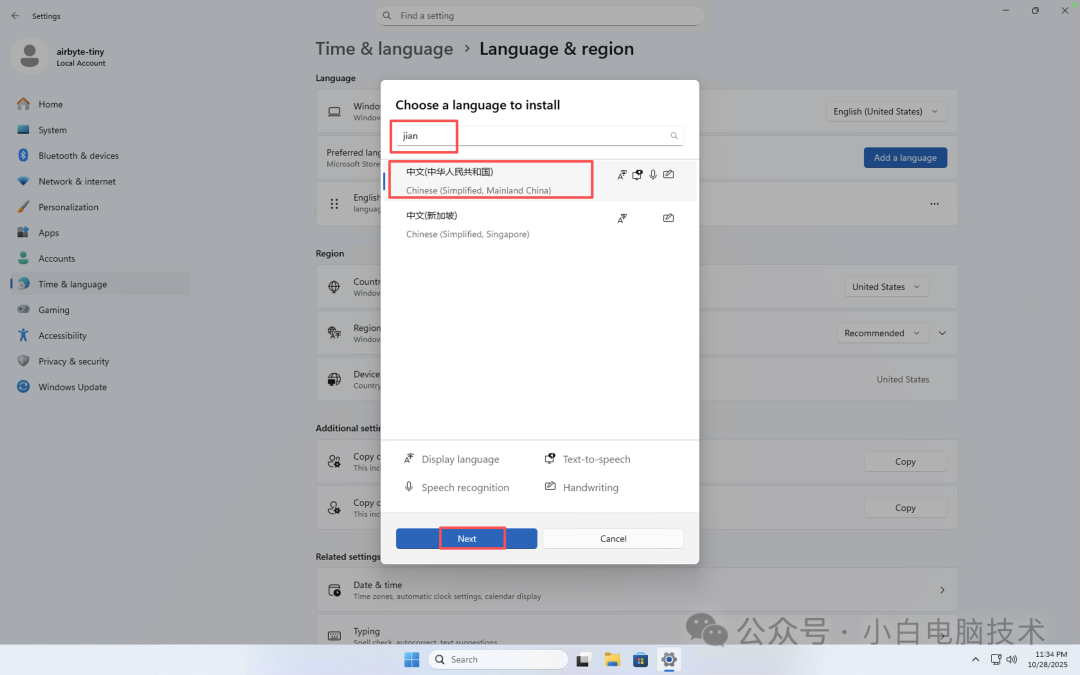Screen dimensions: 1080x675
Task: Open Task View from the taskbar
Action: coord(583,660)
